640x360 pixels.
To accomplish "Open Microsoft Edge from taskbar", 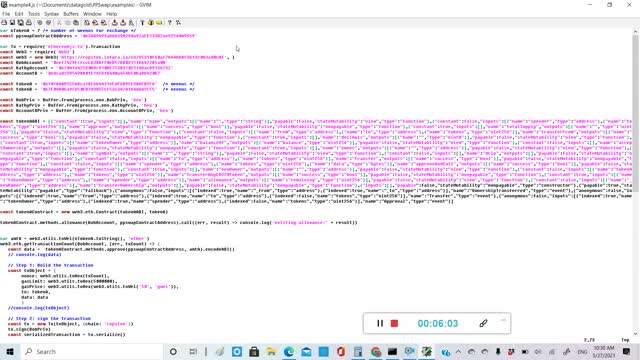I will [289, 351].
